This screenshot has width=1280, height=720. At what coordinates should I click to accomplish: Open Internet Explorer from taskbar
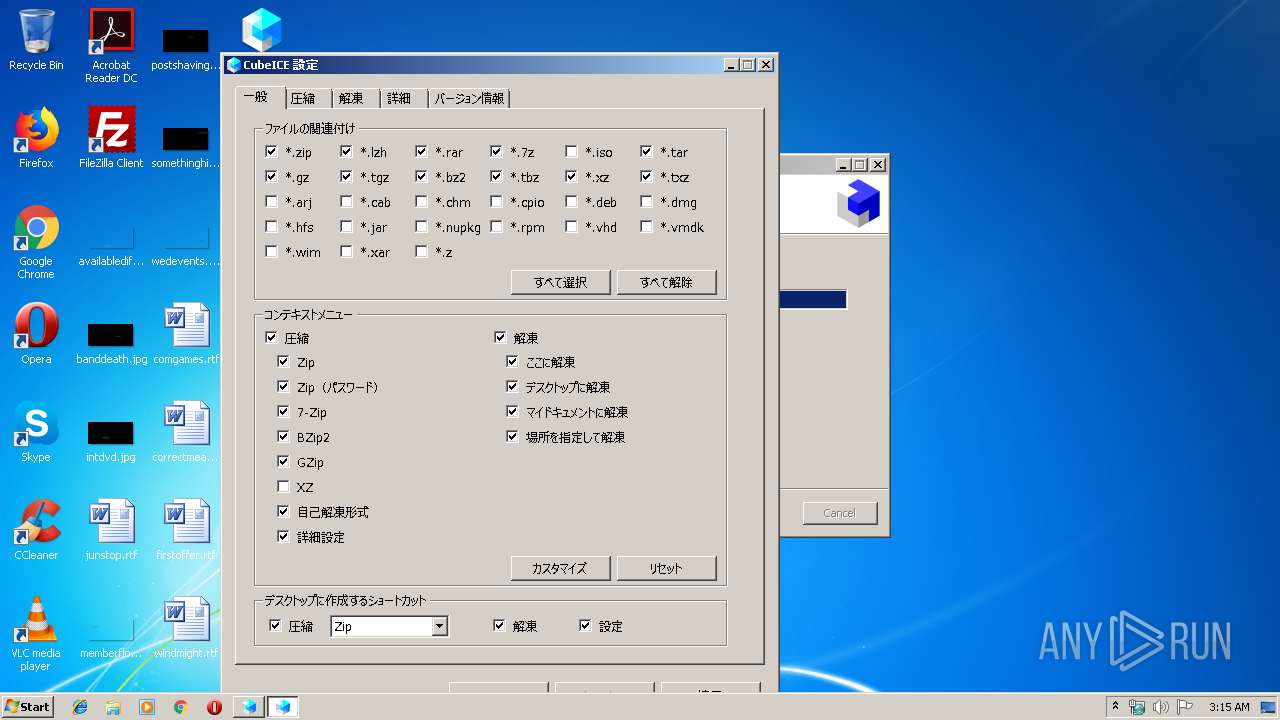pyautogui.click(x=80, y=707)
